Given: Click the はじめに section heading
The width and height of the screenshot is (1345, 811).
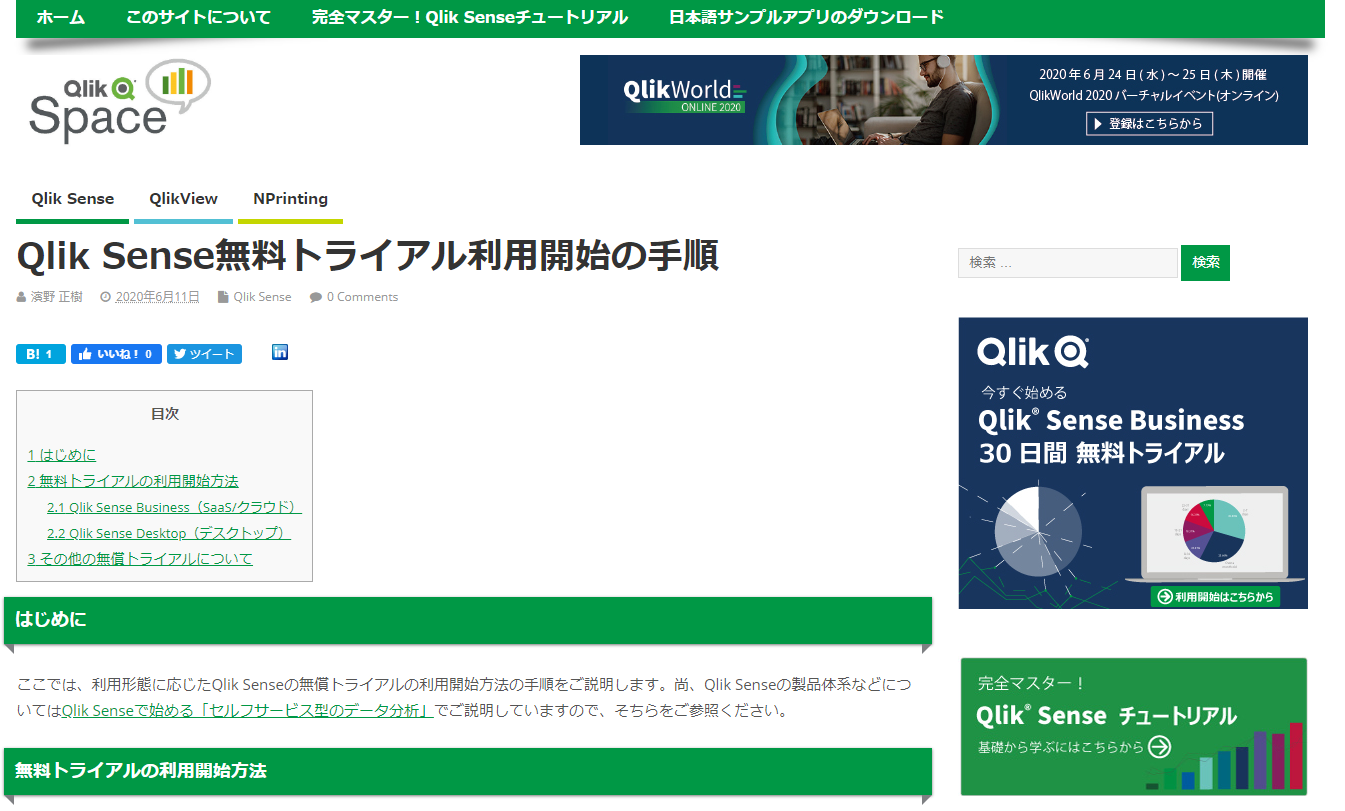Looking at the screenshot, I should 468,620.
